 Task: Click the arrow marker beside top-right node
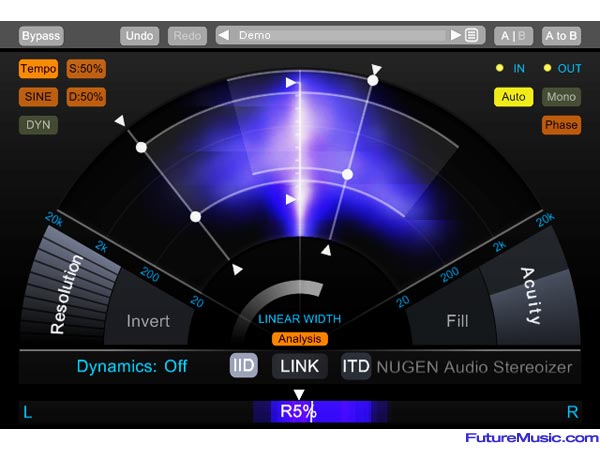tap(376, 69)
